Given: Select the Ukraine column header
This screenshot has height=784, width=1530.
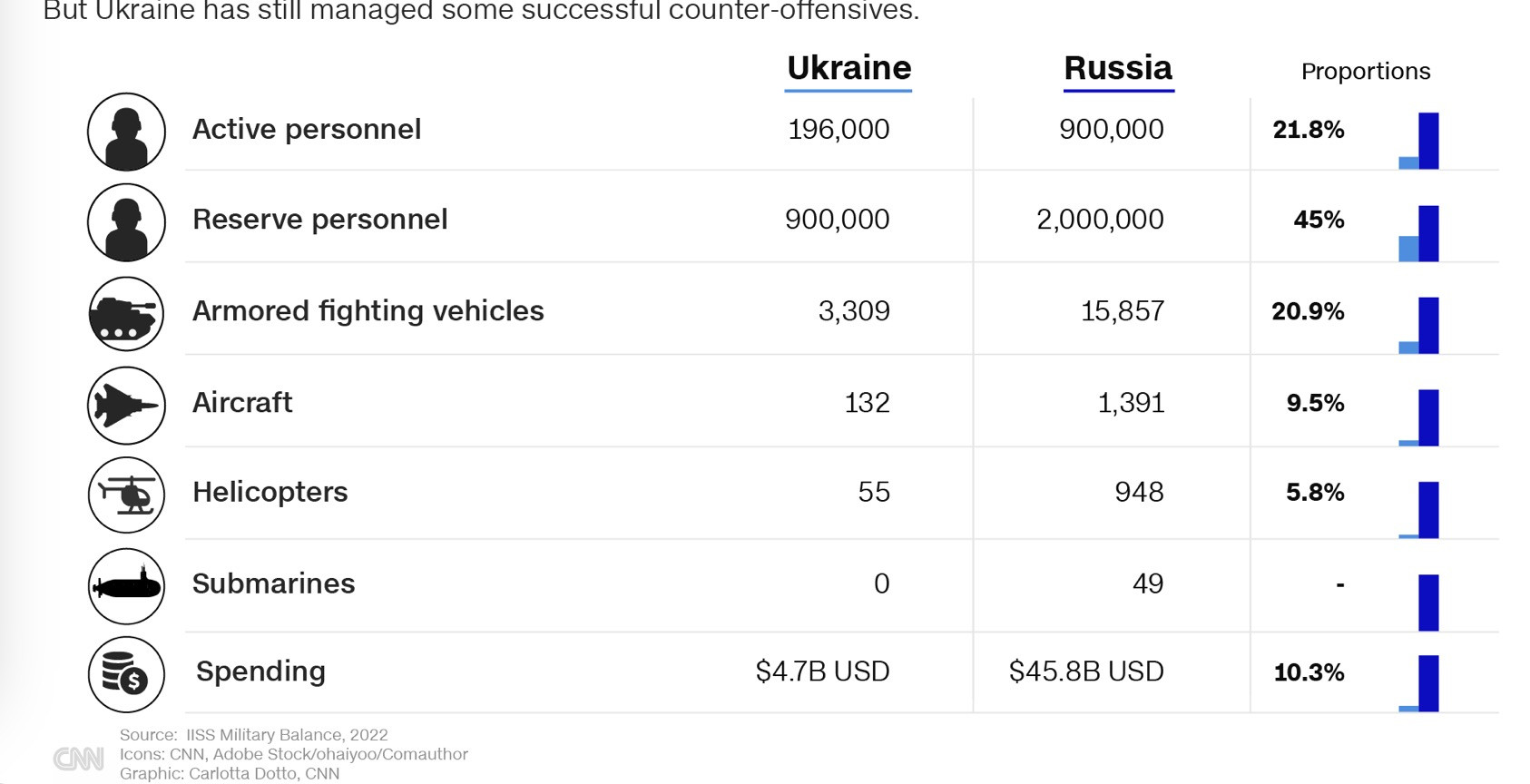Looking at the screenshot, I should 848,68.
